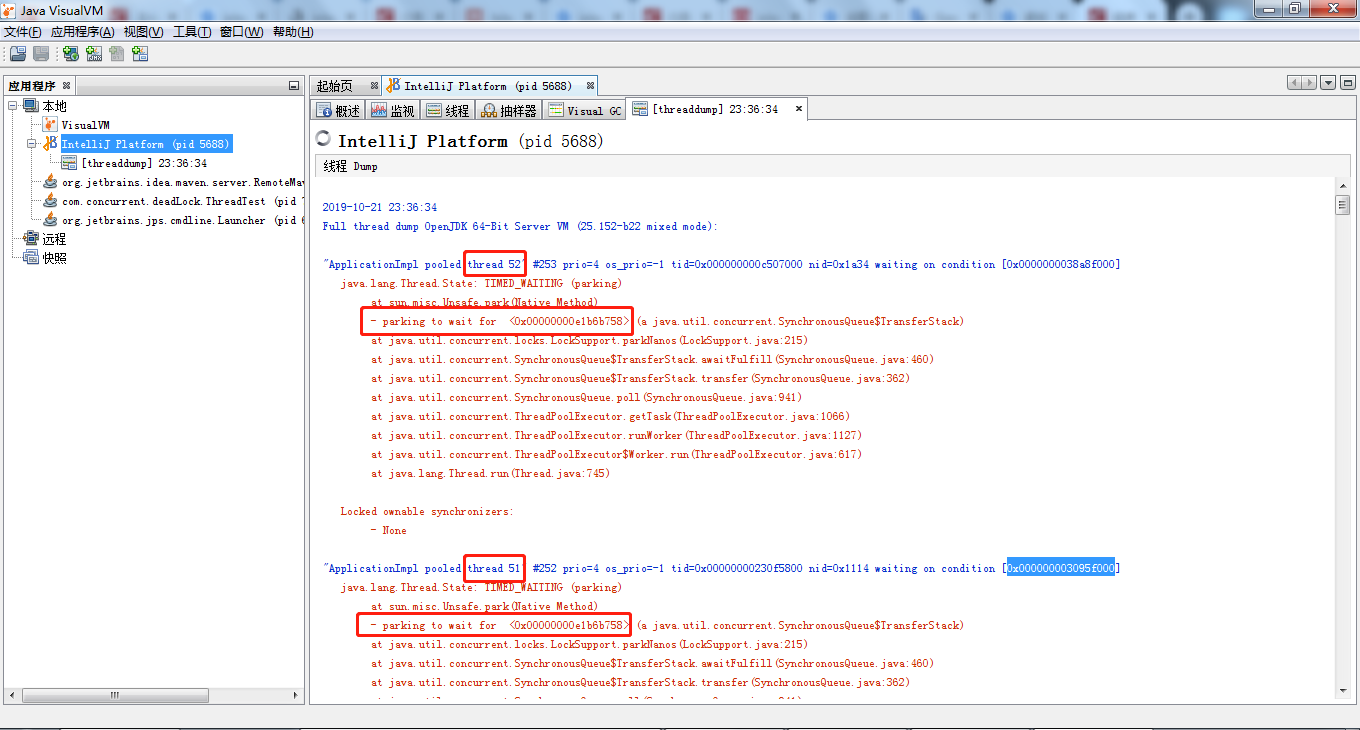Select the 远程 remote hosts icon

tap(31, 239)
